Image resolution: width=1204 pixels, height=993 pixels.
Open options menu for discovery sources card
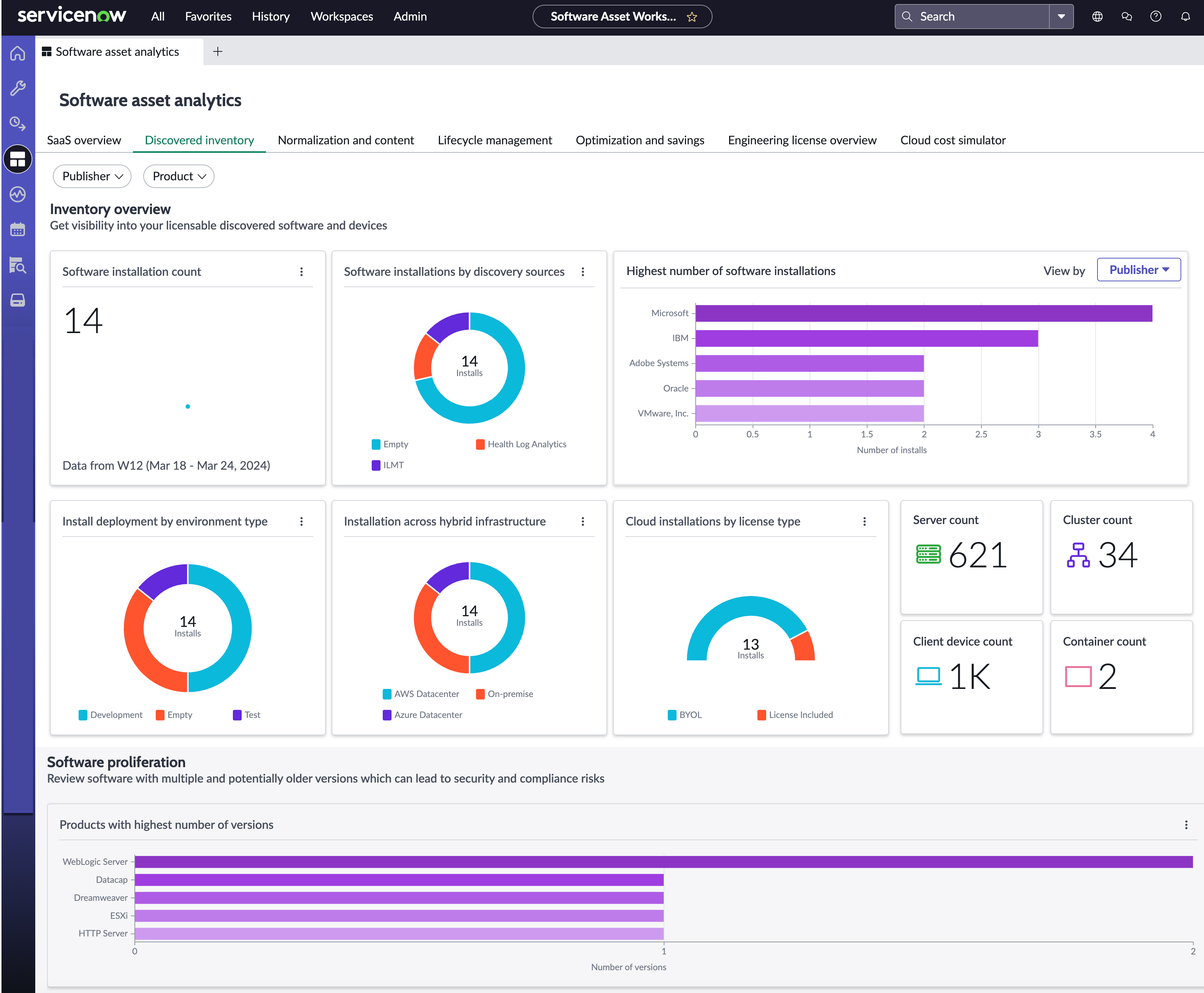(583, 272)
